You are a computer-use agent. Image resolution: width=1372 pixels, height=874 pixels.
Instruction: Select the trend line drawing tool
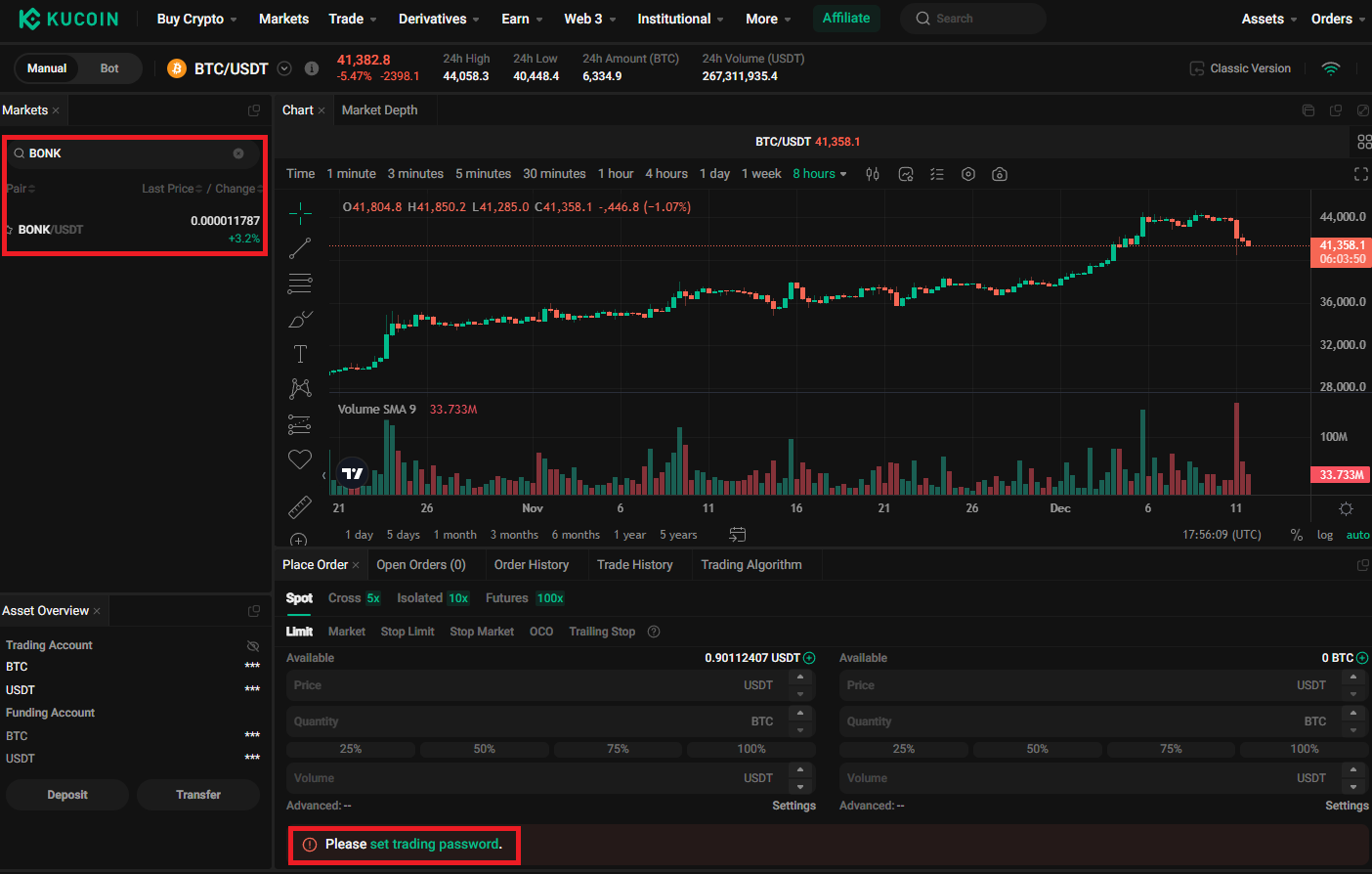(x=300, y=248)
